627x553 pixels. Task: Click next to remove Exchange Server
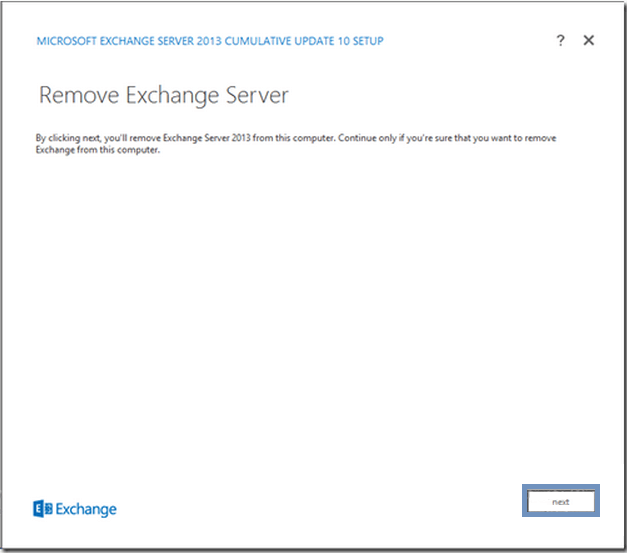pos(561,501)
